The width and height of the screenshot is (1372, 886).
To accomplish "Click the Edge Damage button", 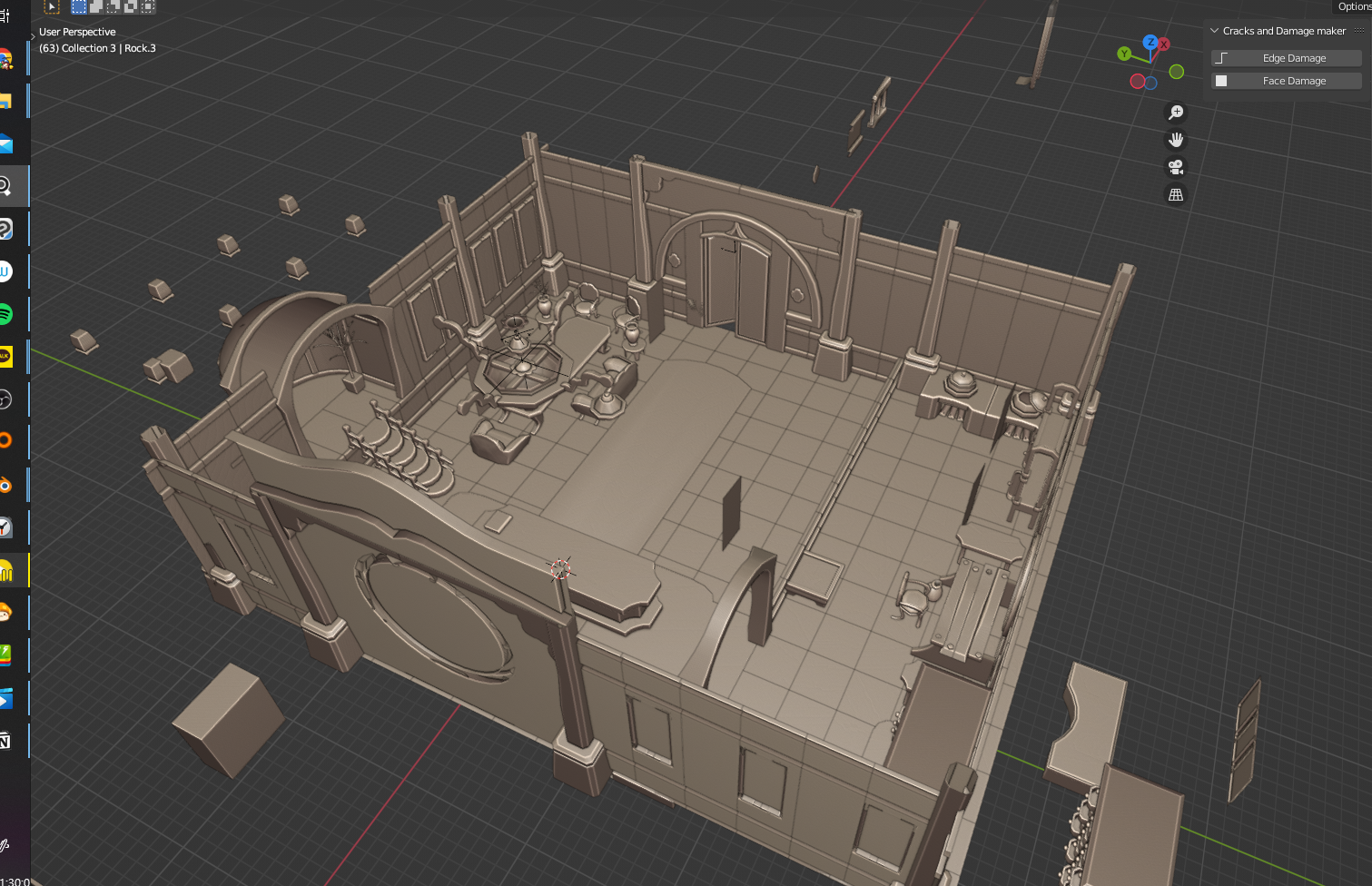I will pyautogui.click(x=1286, y=58).
